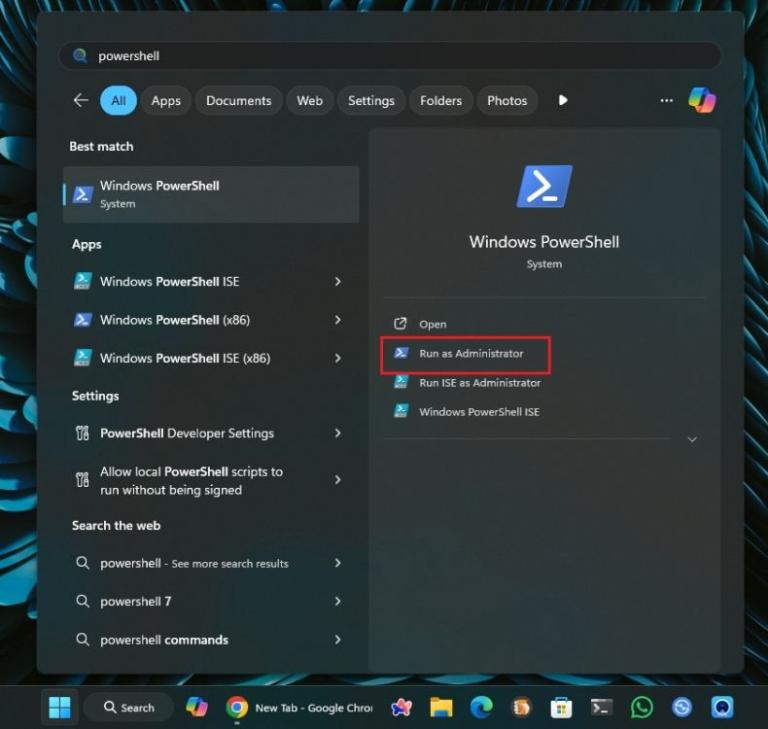This screenshot has width=768, height=729.
Task: Expand the 'powershell commands' suggestion arrow
Action: pos(337,639)
